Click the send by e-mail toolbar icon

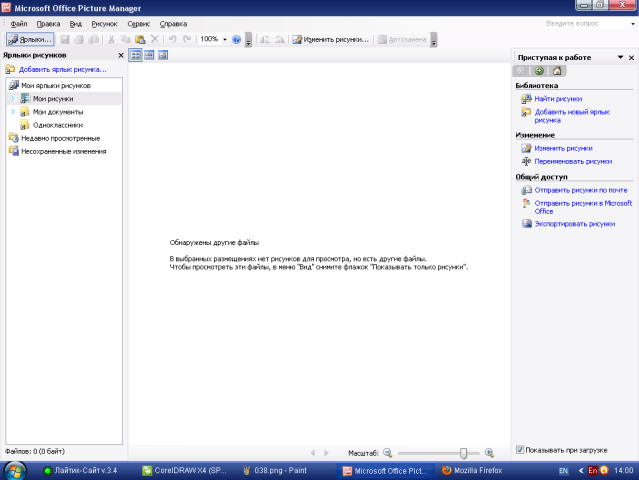point(94,40)
